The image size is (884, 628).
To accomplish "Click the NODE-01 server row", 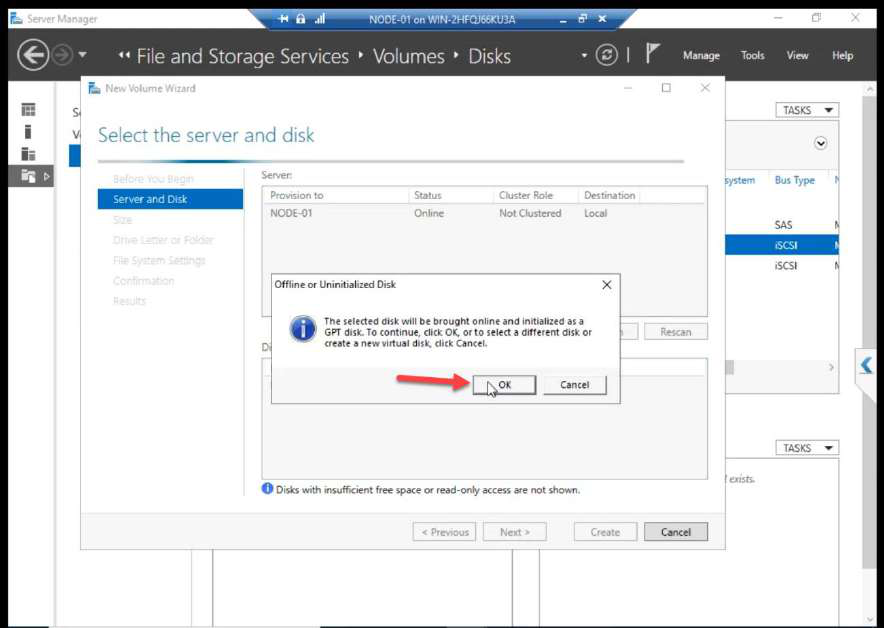I will pyautogui.click(x=484, y=213).
